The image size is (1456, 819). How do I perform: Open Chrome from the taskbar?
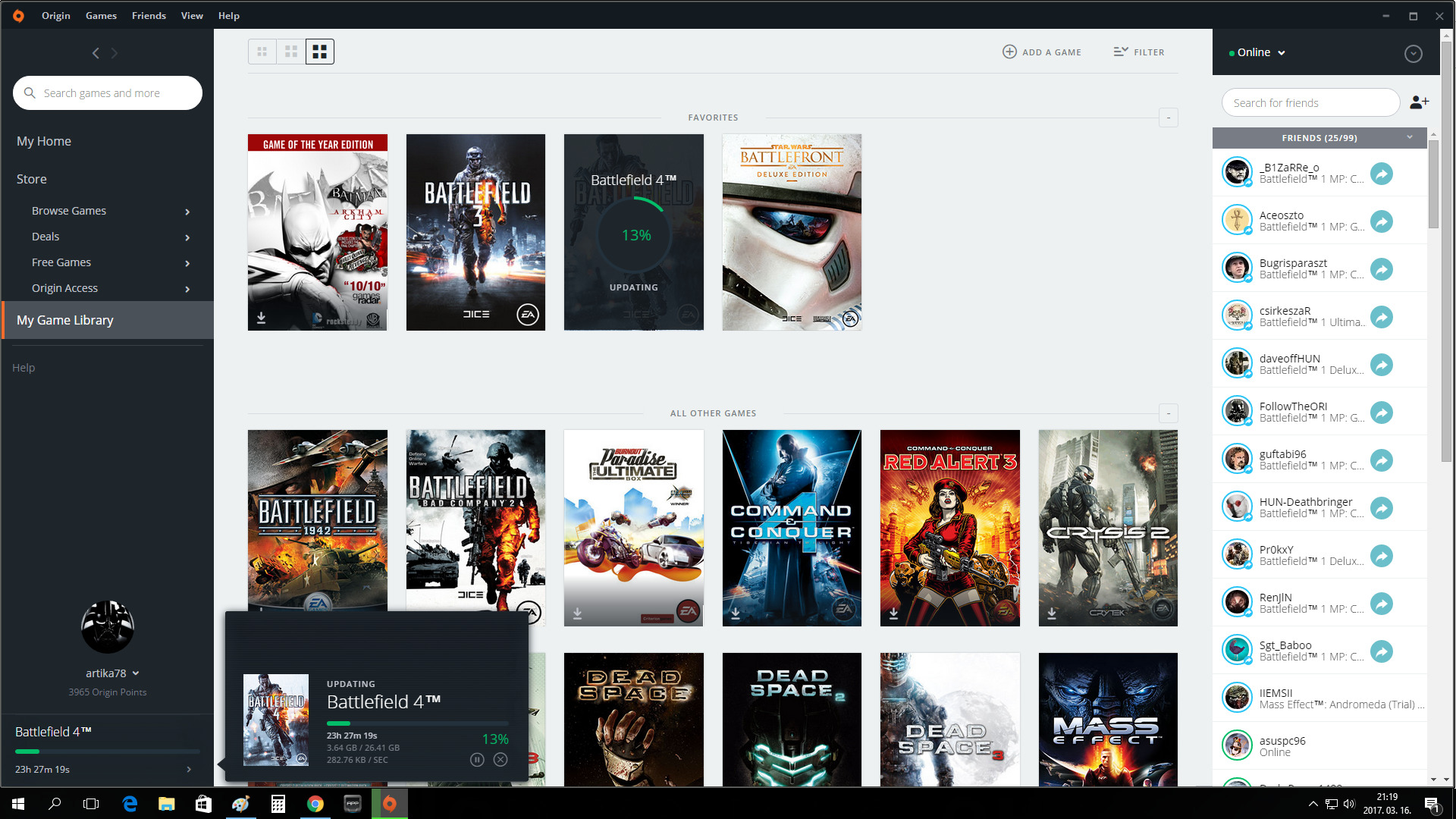[315, 804]
